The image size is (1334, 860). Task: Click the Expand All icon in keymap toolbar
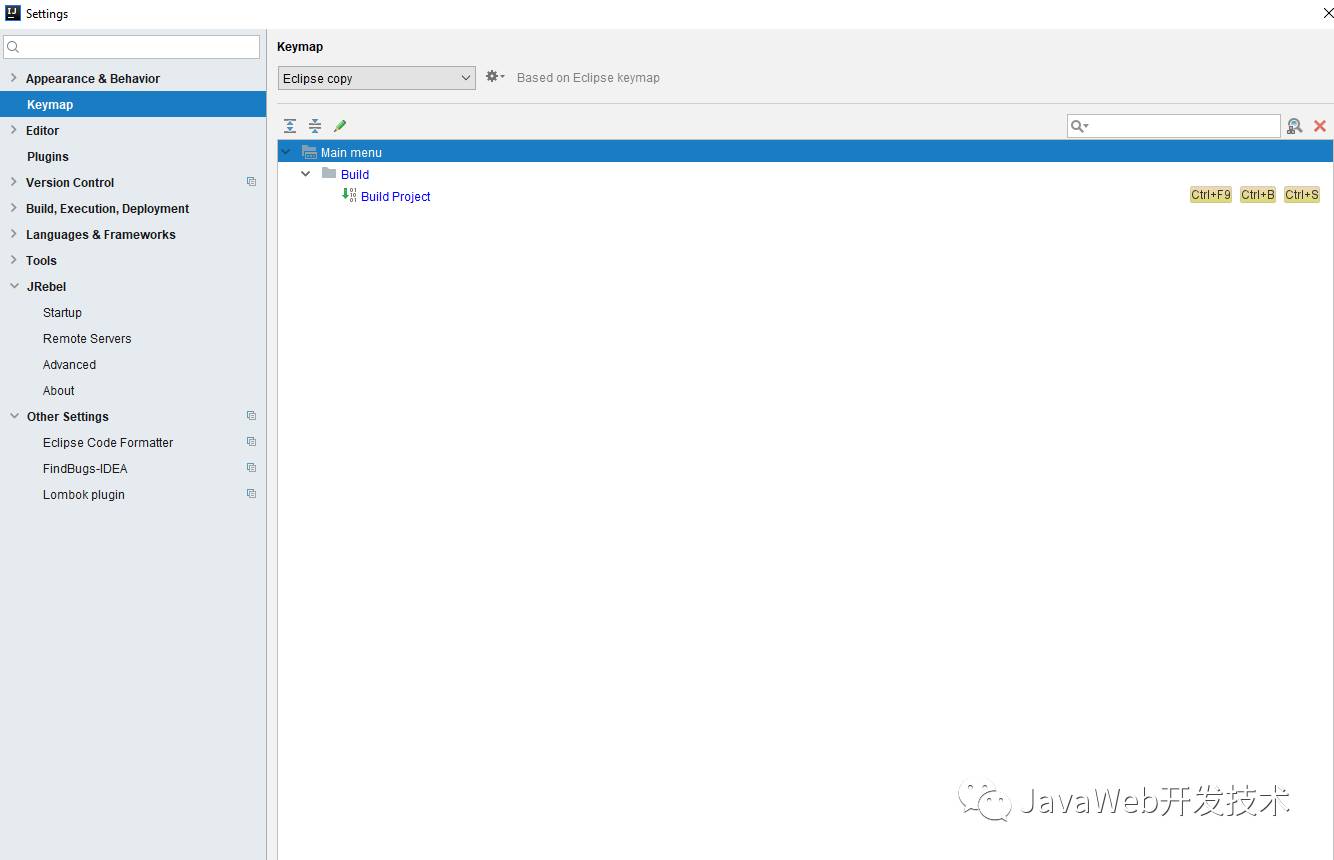290,126
